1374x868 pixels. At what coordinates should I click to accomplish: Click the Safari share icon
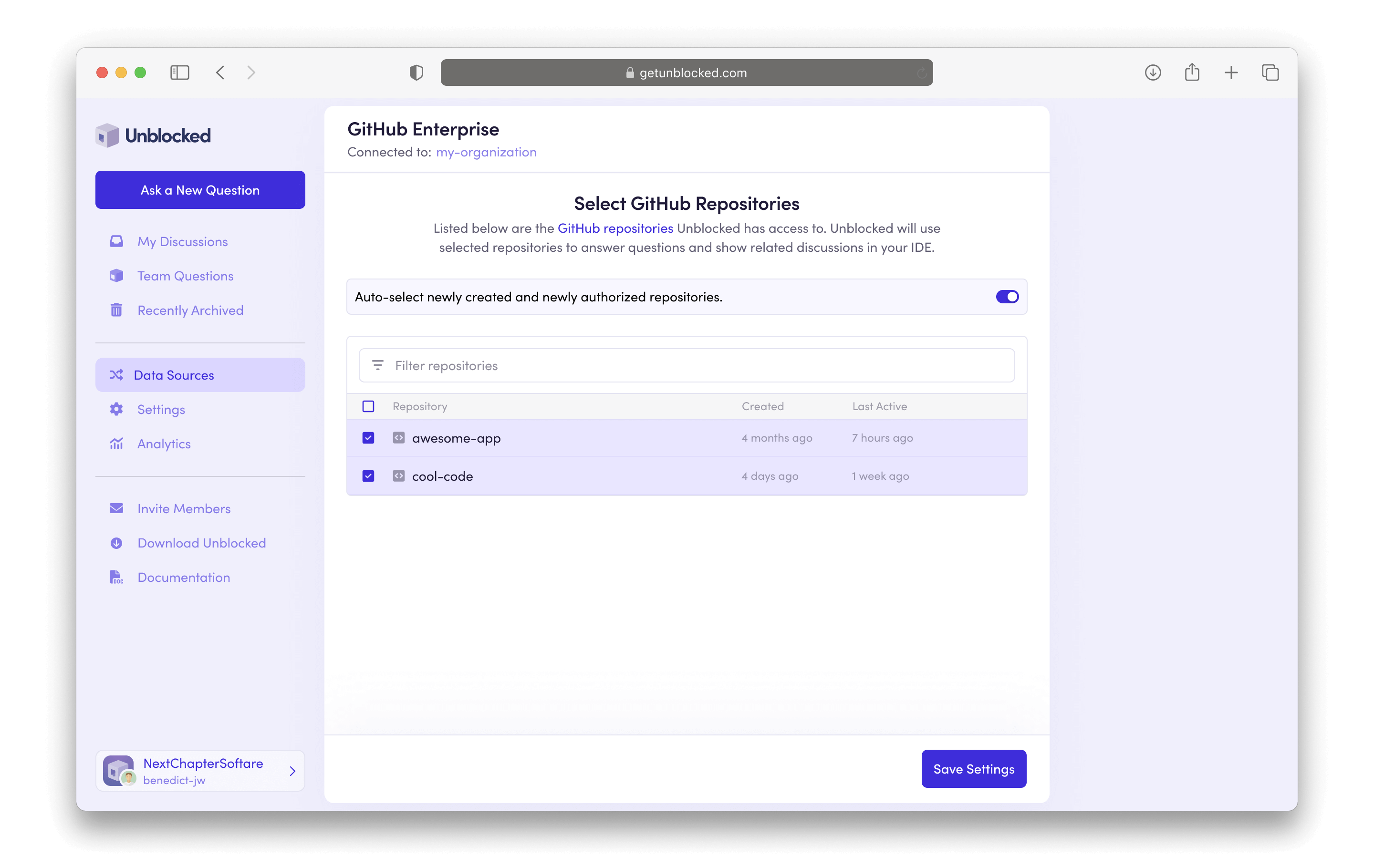pos(1192,72)
